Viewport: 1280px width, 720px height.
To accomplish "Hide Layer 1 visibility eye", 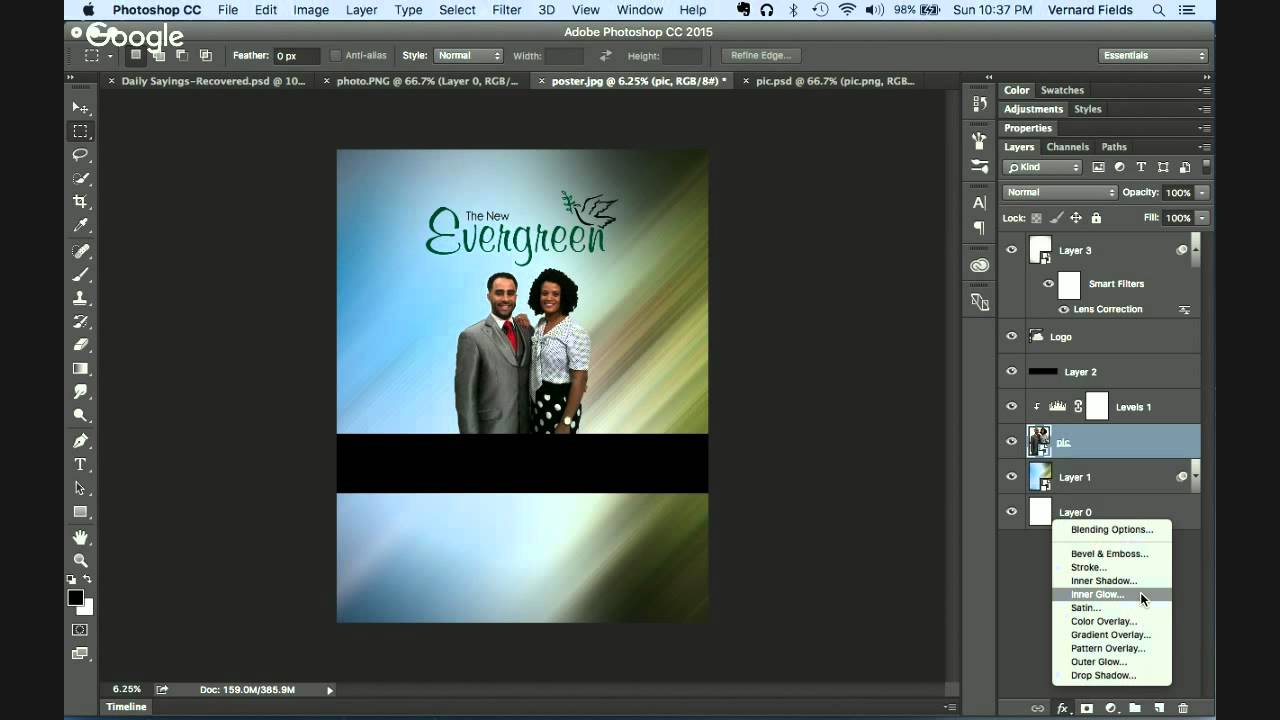I will pyautogui.click(x=1011, y=477).
